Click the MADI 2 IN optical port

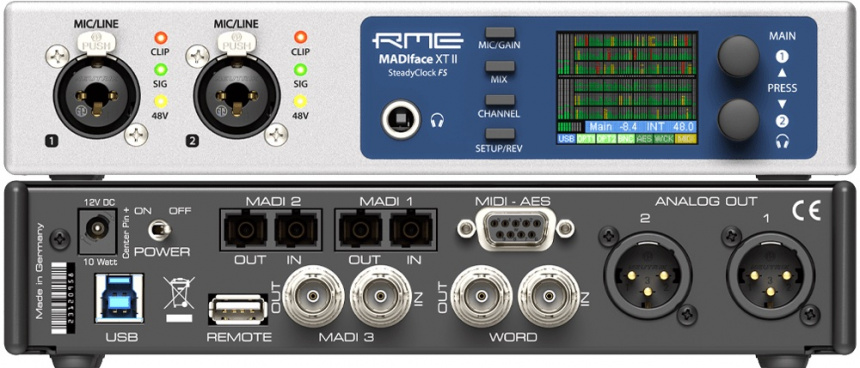coord(298,230)
